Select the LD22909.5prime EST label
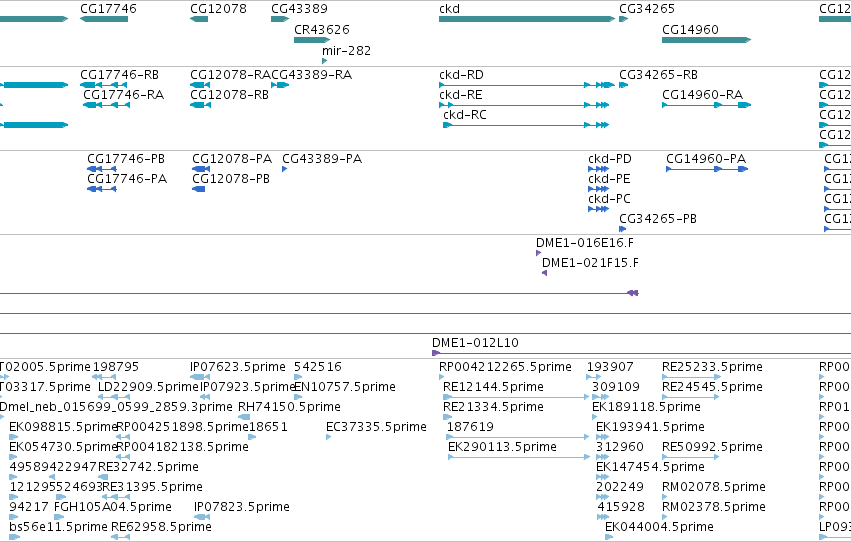The height and width of the screenshot is (542, 851). (149, 387)
